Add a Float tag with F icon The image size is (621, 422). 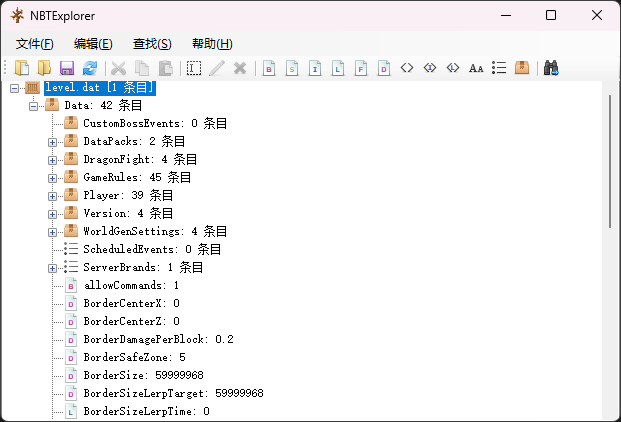(361, 68)
